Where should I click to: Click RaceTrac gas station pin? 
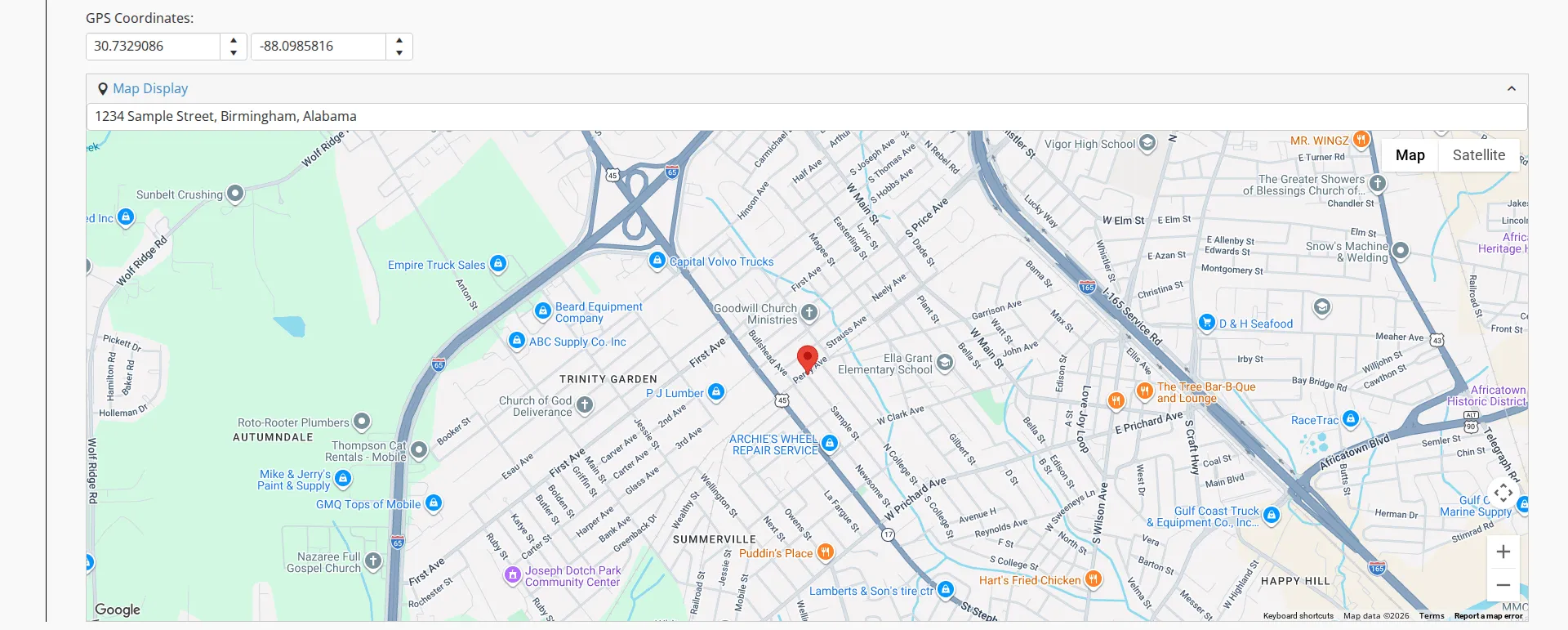coord(1351,418)
